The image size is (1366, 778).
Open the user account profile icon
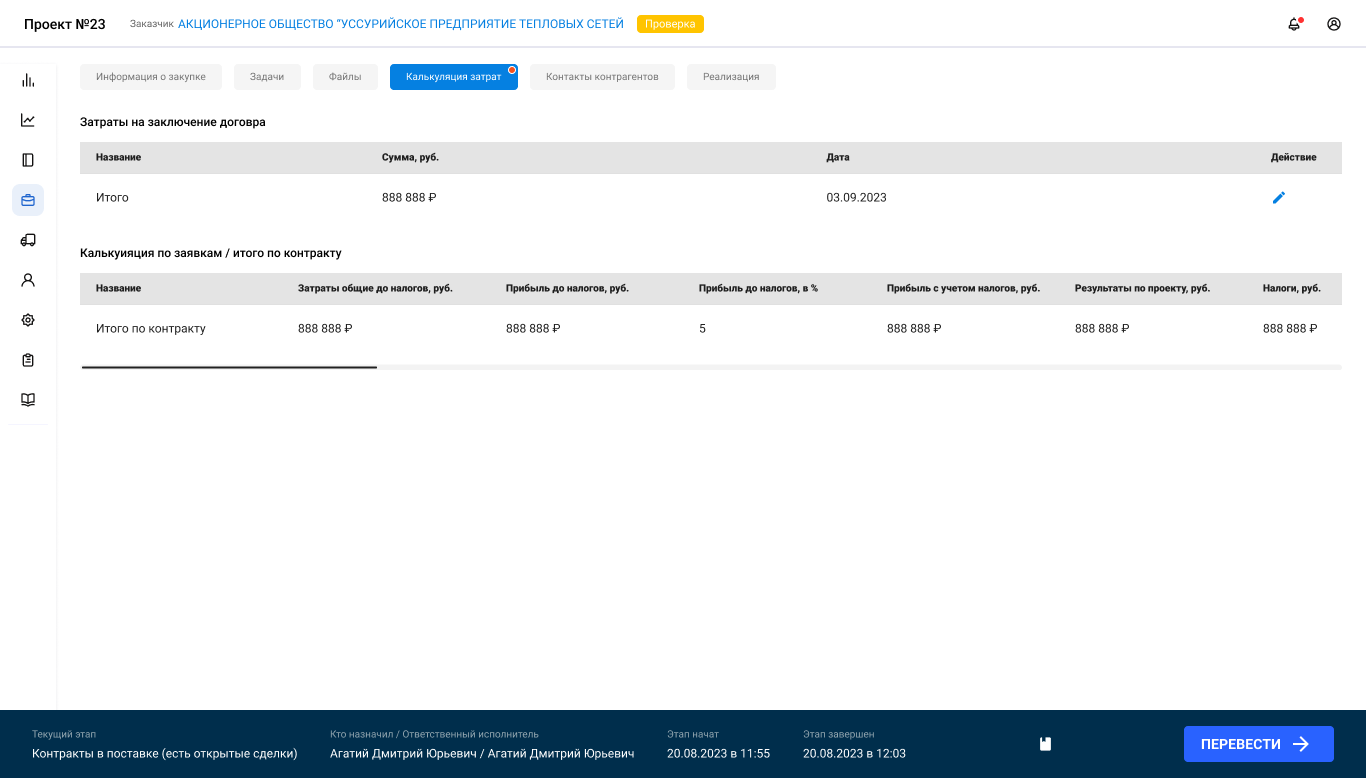pyautogui.click(x=1334, y=24)
